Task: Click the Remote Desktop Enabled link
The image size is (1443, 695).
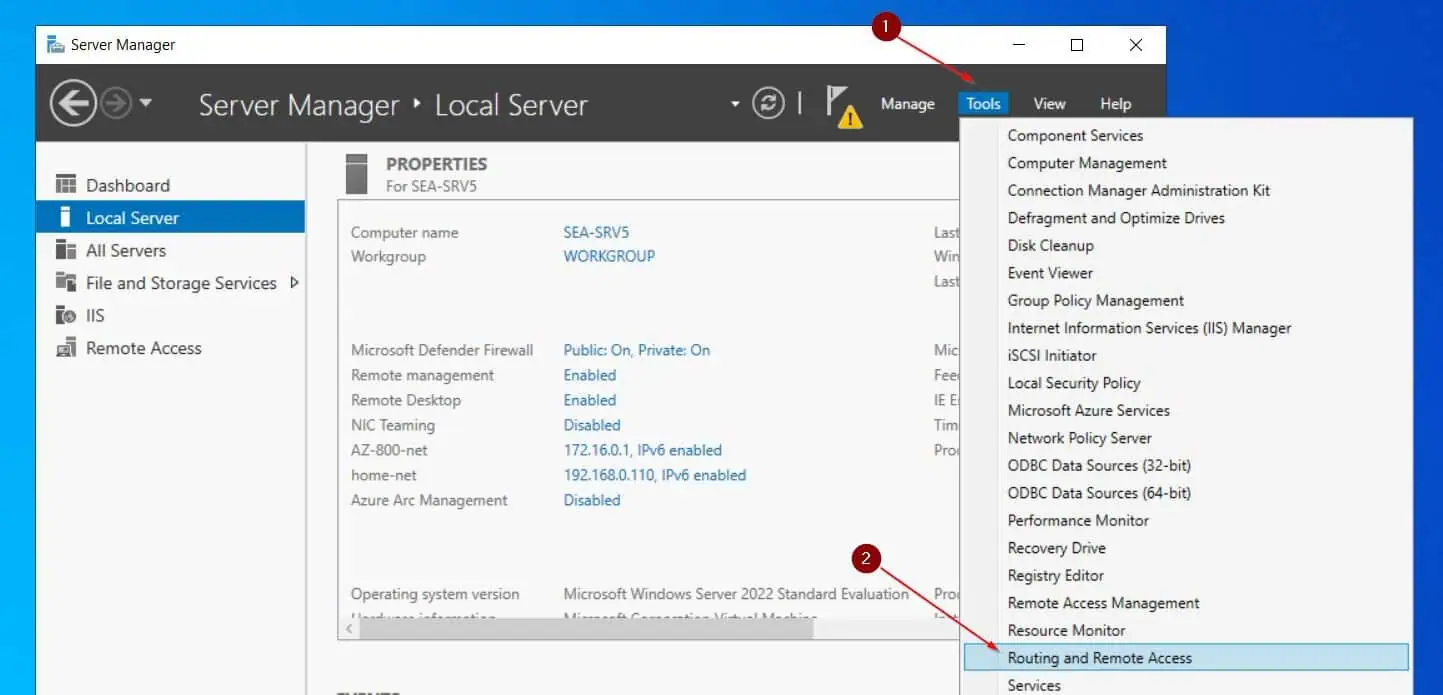Action: (x=590, y=400)
